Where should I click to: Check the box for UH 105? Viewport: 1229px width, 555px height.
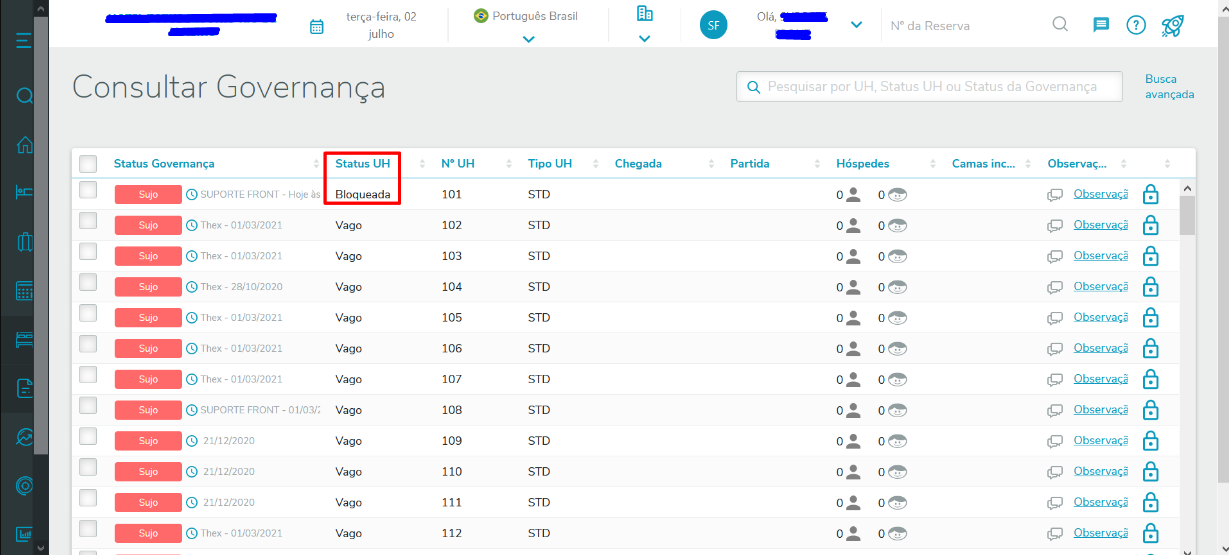88,313
